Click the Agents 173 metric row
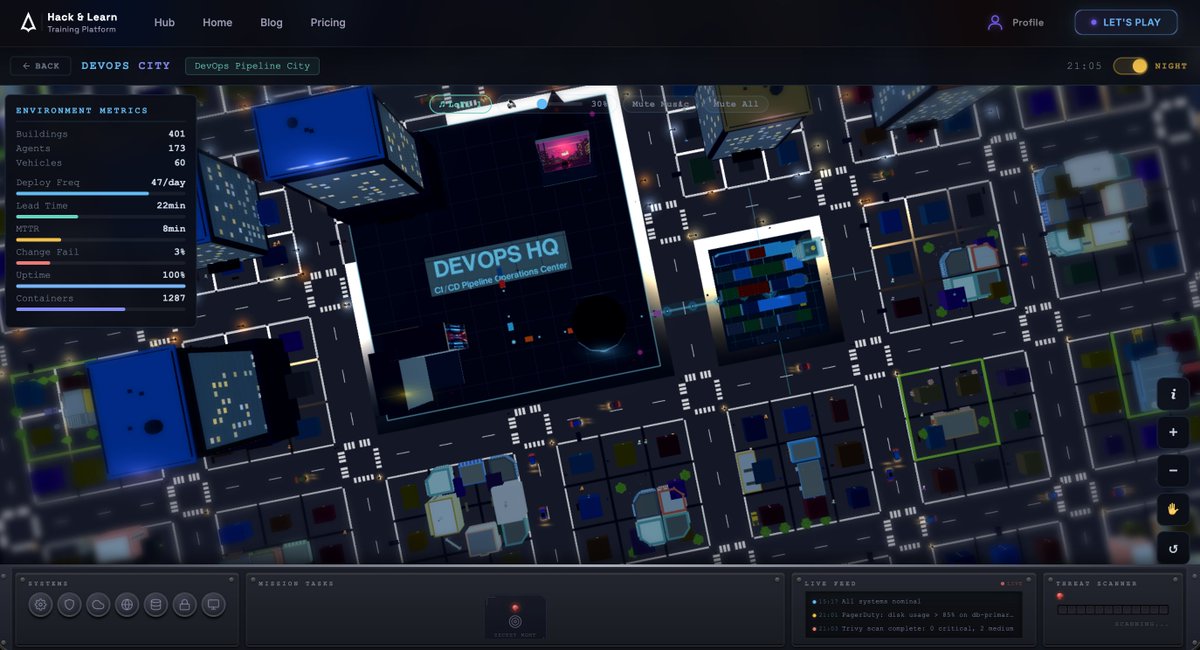This screenshot has width=1200, height=650. coord(100,148)
